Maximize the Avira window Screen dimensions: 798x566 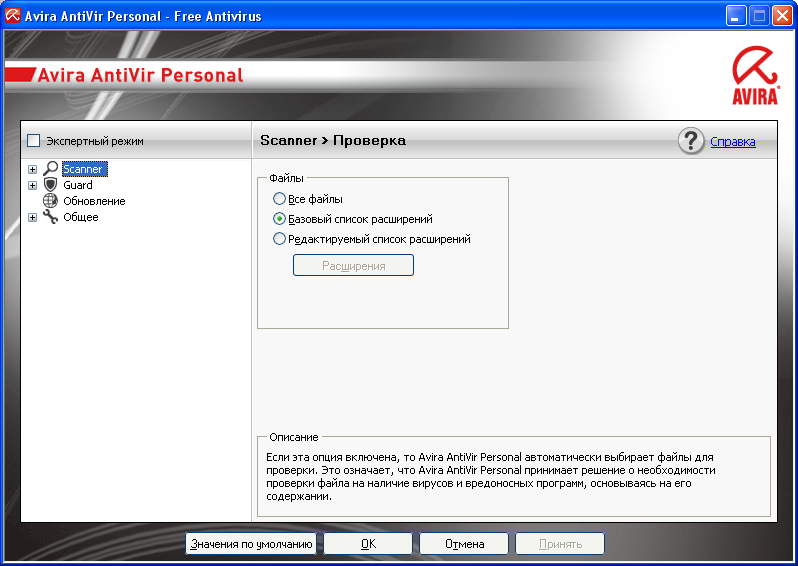click(759, 16)
